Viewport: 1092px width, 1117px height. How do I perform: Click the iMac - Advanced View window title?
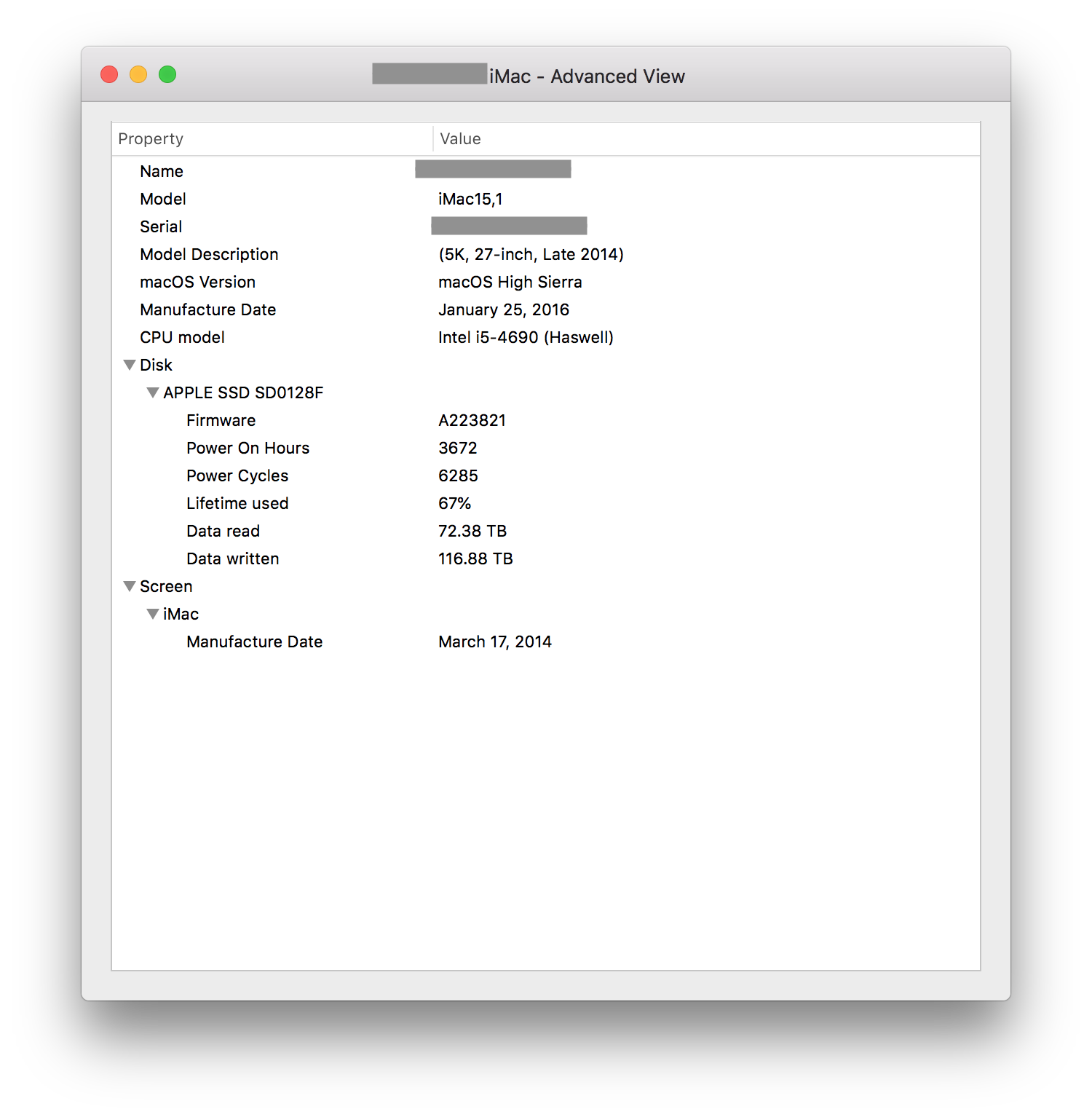587,76
